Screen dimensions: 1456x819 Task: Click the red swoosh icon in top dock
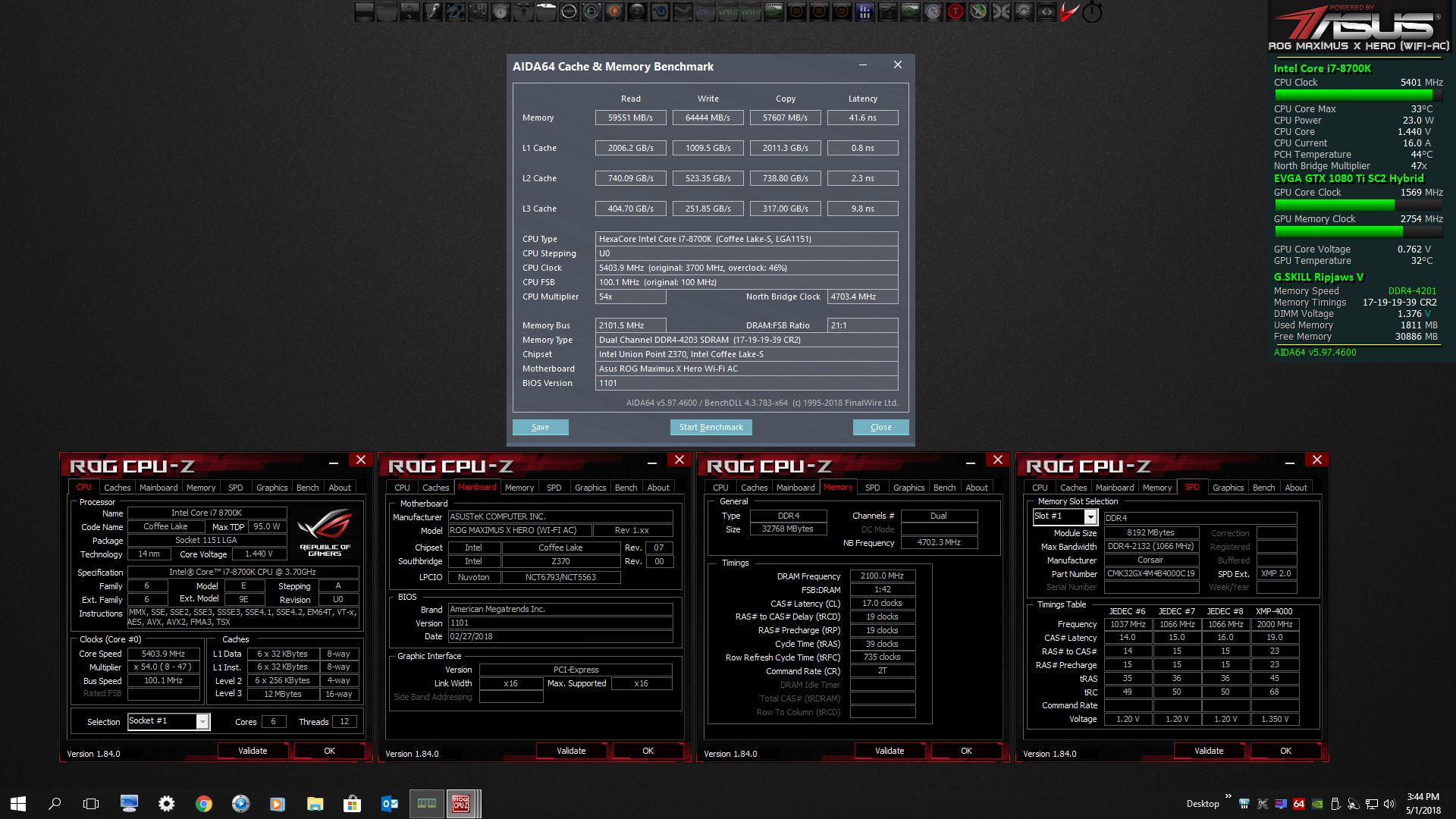click(x=1068, y=11)
